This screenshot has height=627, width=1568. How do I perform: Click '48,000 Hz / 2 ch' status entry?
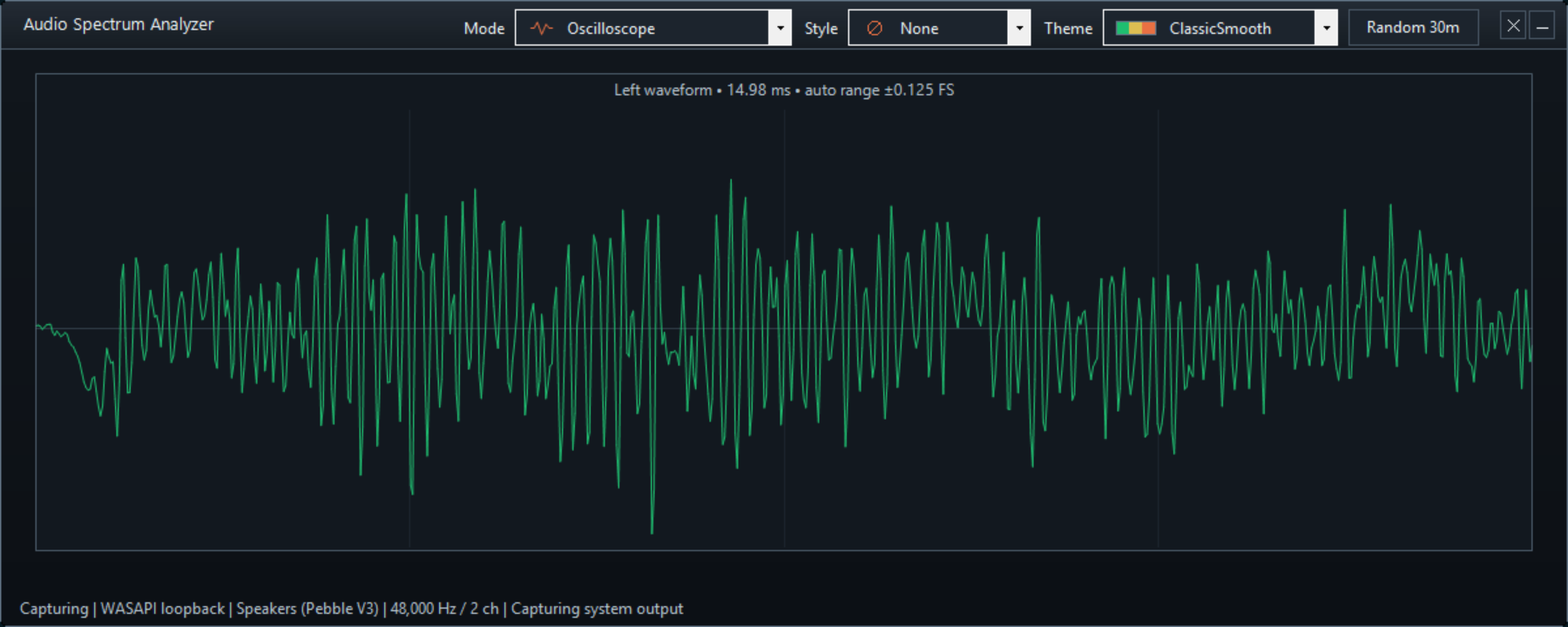point(445,609)
